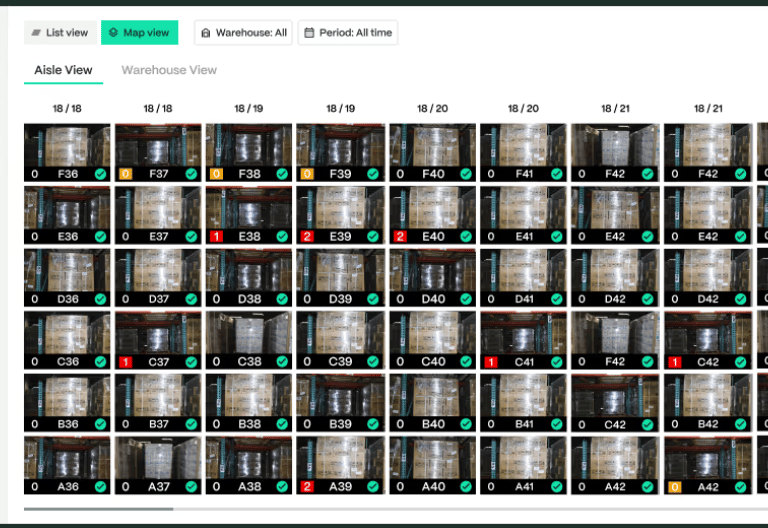
Task: Select location label F38
Action: click(x=249, y=174)
